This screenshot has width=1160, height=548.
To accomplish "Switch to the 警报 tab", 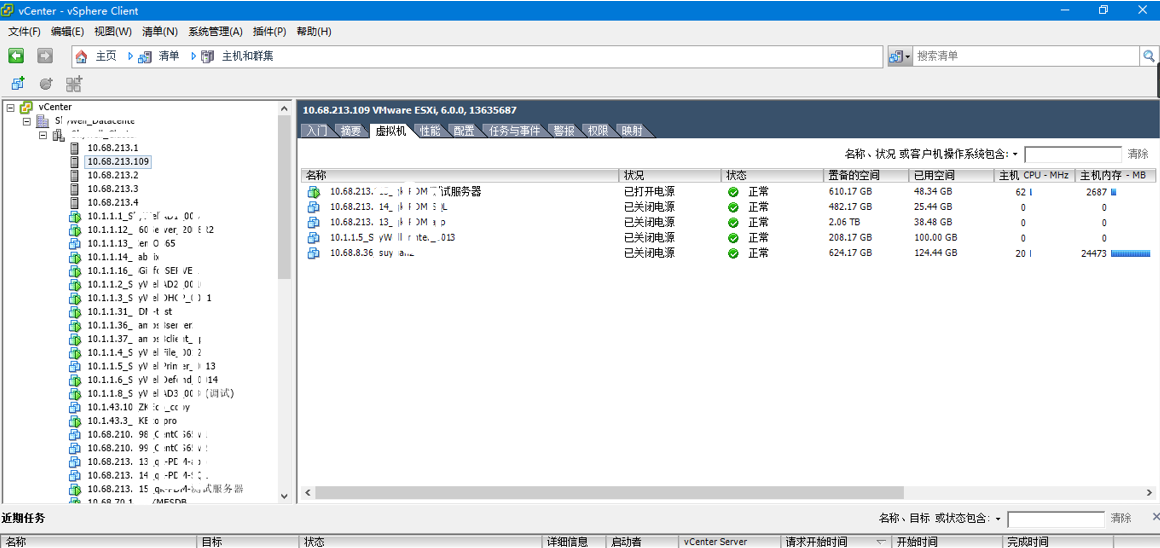I will (x=564, y=131).
